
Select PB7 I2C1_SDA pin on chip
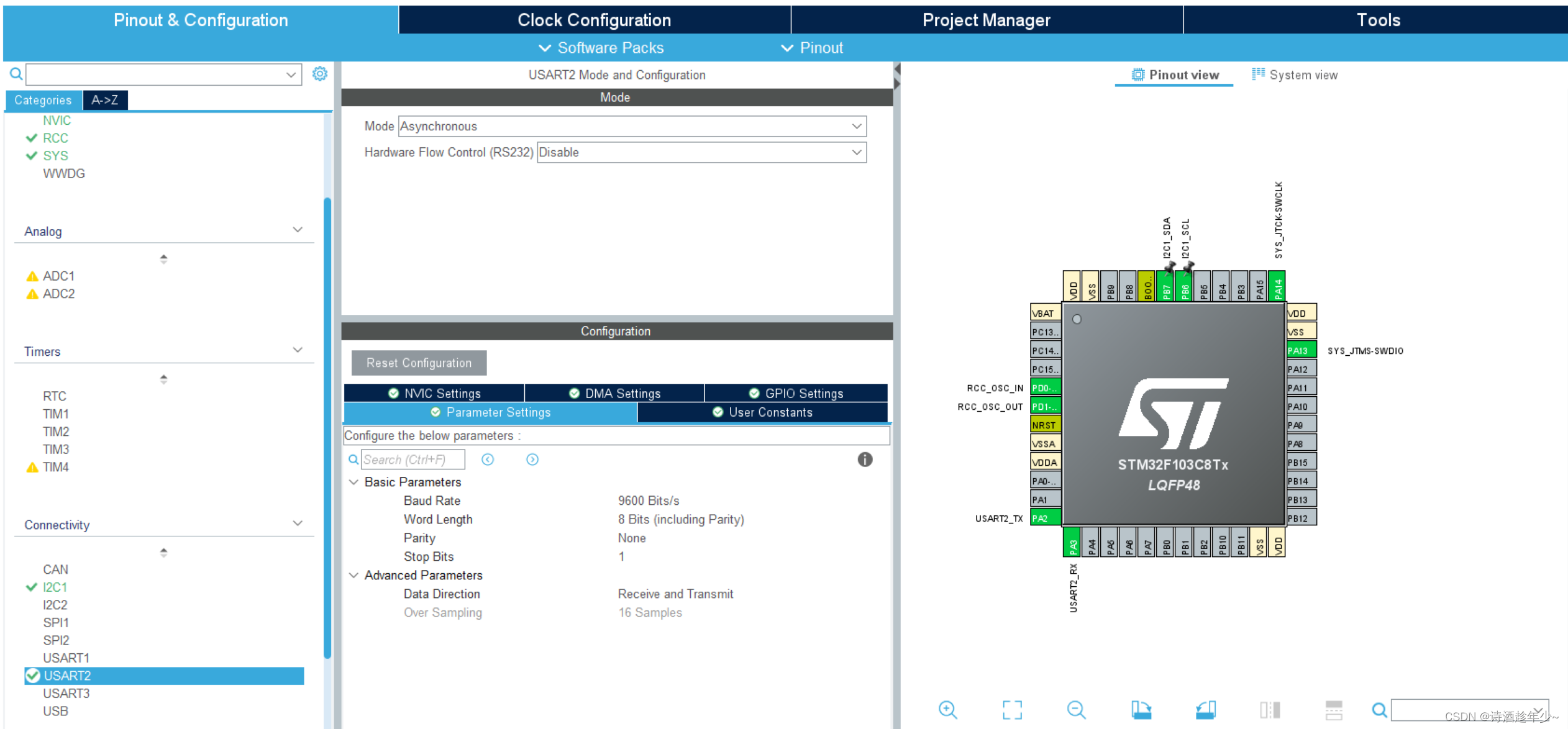[1166, 287]
